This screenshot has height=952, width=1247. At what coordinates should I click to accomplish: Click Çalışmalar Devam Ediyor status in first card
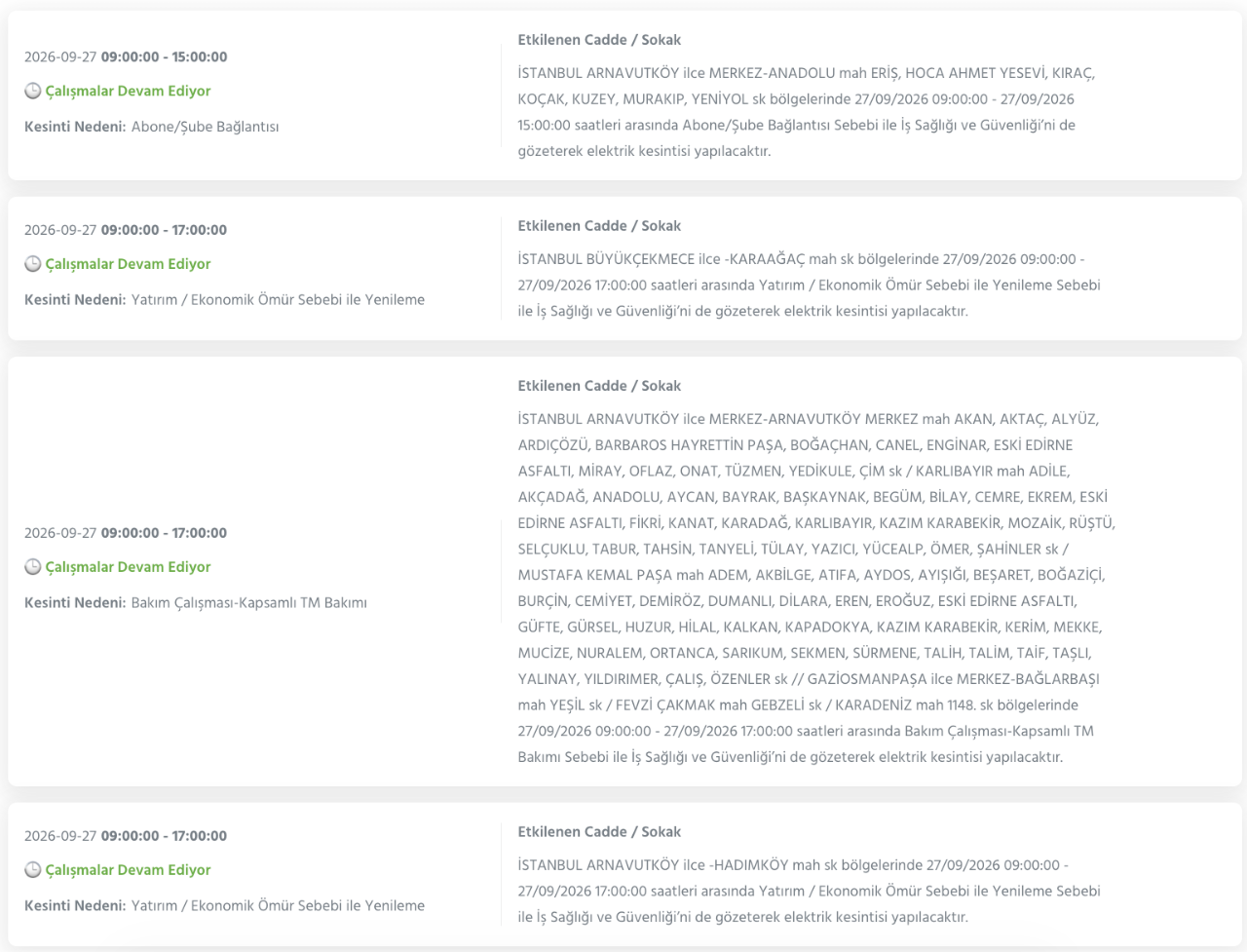coord(128,91)
